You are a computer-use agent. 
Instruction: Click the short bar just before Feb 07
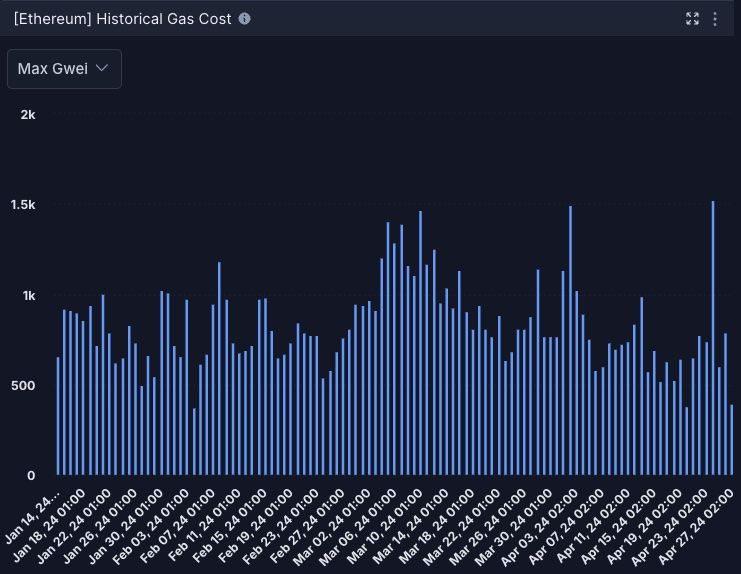194,441
